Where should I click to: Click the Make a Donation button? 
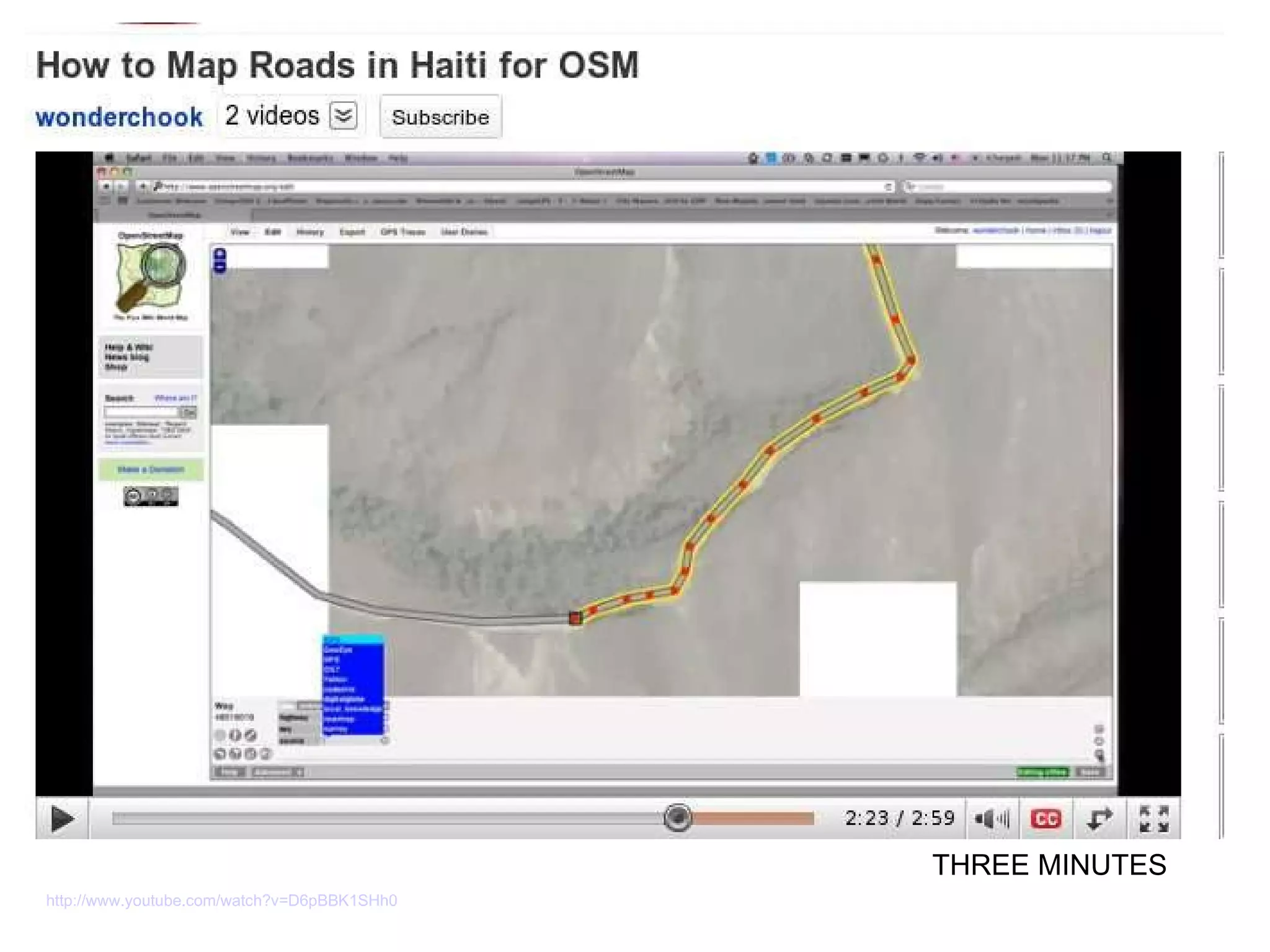click(x=151, y=469)
